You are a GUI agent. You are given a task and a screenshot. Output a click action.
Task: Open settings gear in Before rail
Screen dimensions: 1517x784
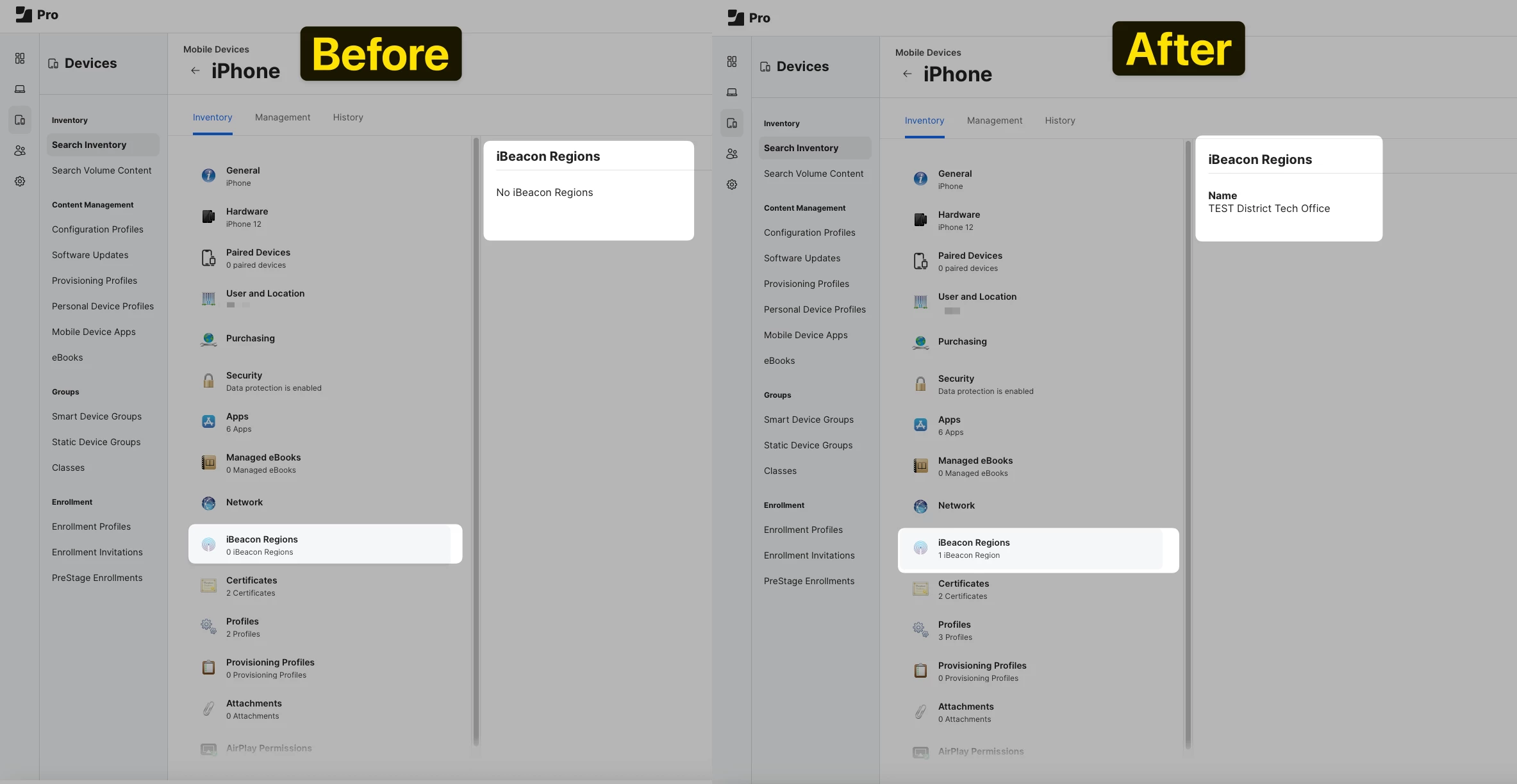coord(20,181)
